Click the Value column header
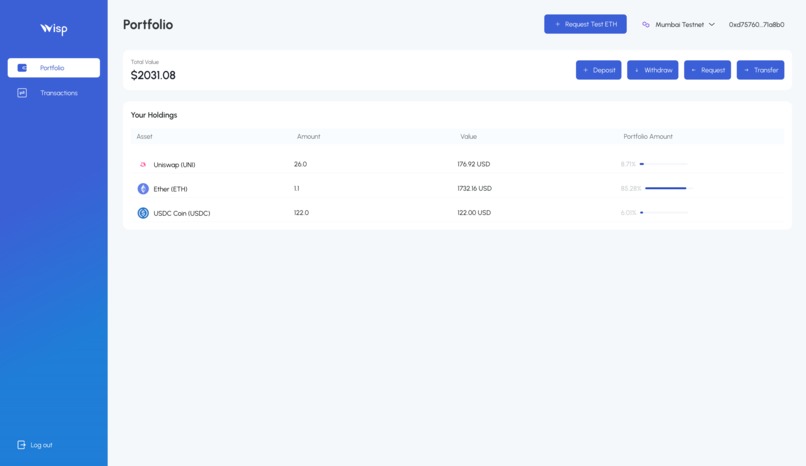The width and height of the screenshot is (806, 466). click(x=468, y=136)
